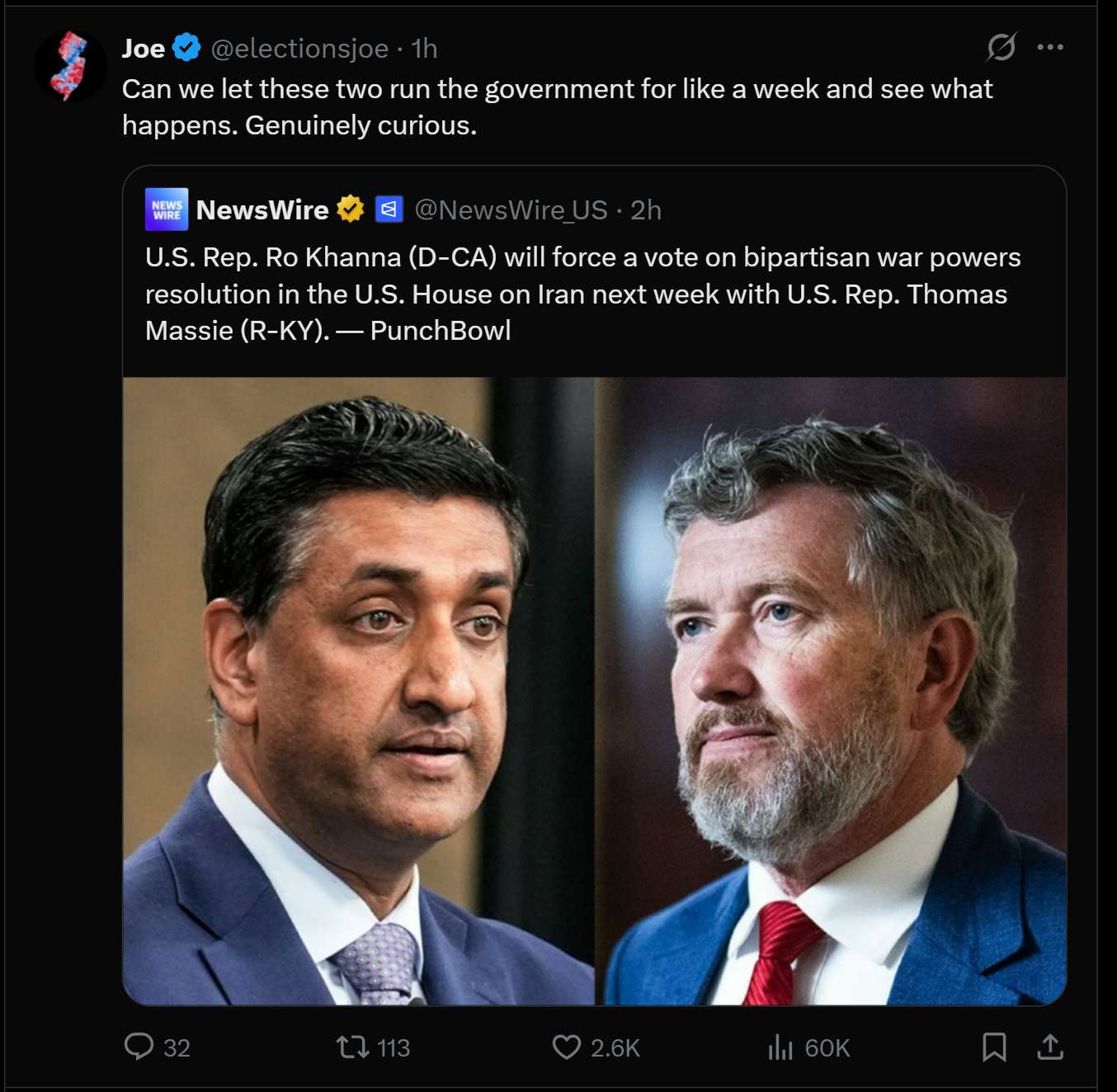Click the NewsWire display name
The height and width of the screenshot is (1092, 1117).
tap(262, 210)
